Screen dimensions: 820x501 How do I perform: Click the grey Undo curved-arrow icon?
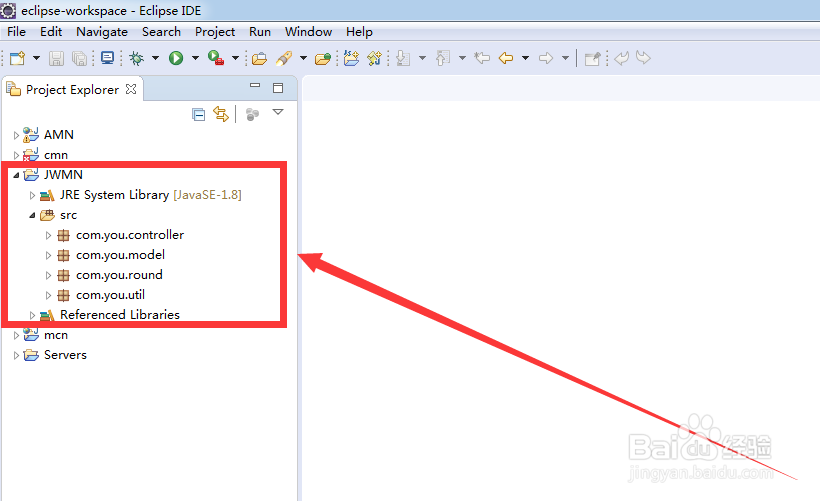tap(621, 58)
